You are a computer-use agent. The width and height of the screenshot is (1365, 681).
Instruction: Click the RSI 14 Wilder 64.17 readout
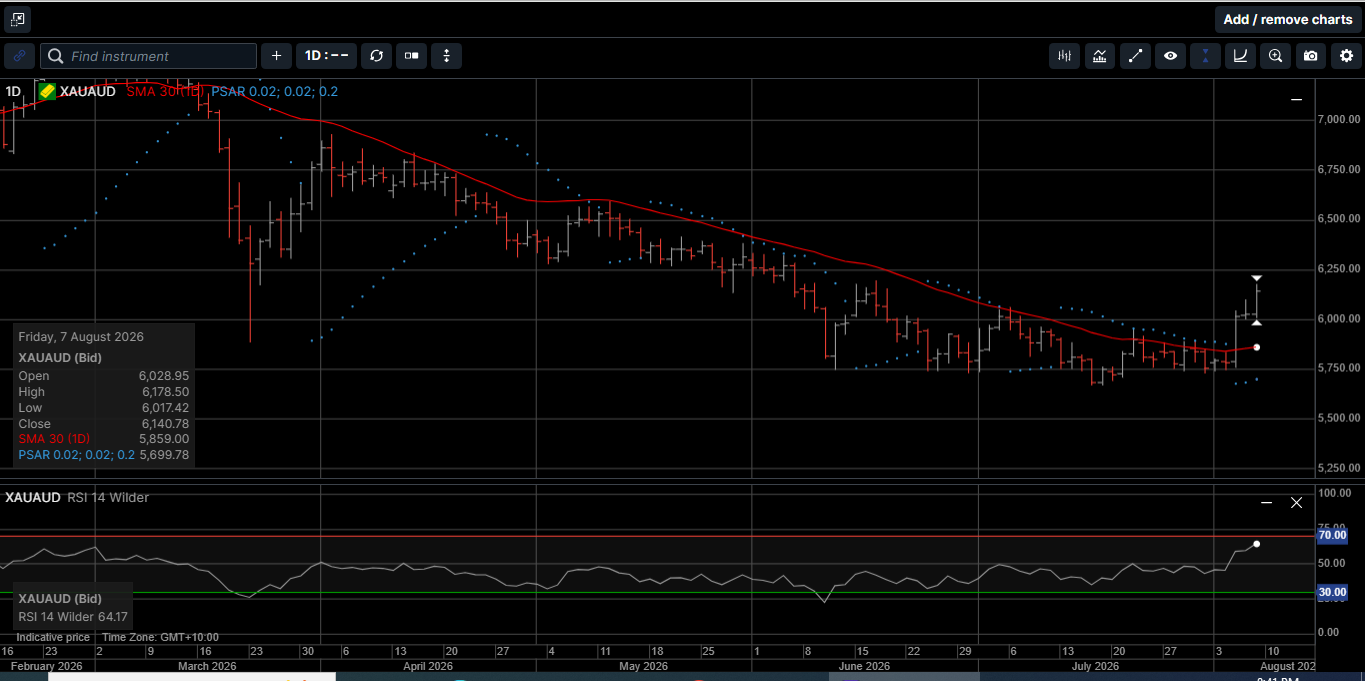pos(73,617)
